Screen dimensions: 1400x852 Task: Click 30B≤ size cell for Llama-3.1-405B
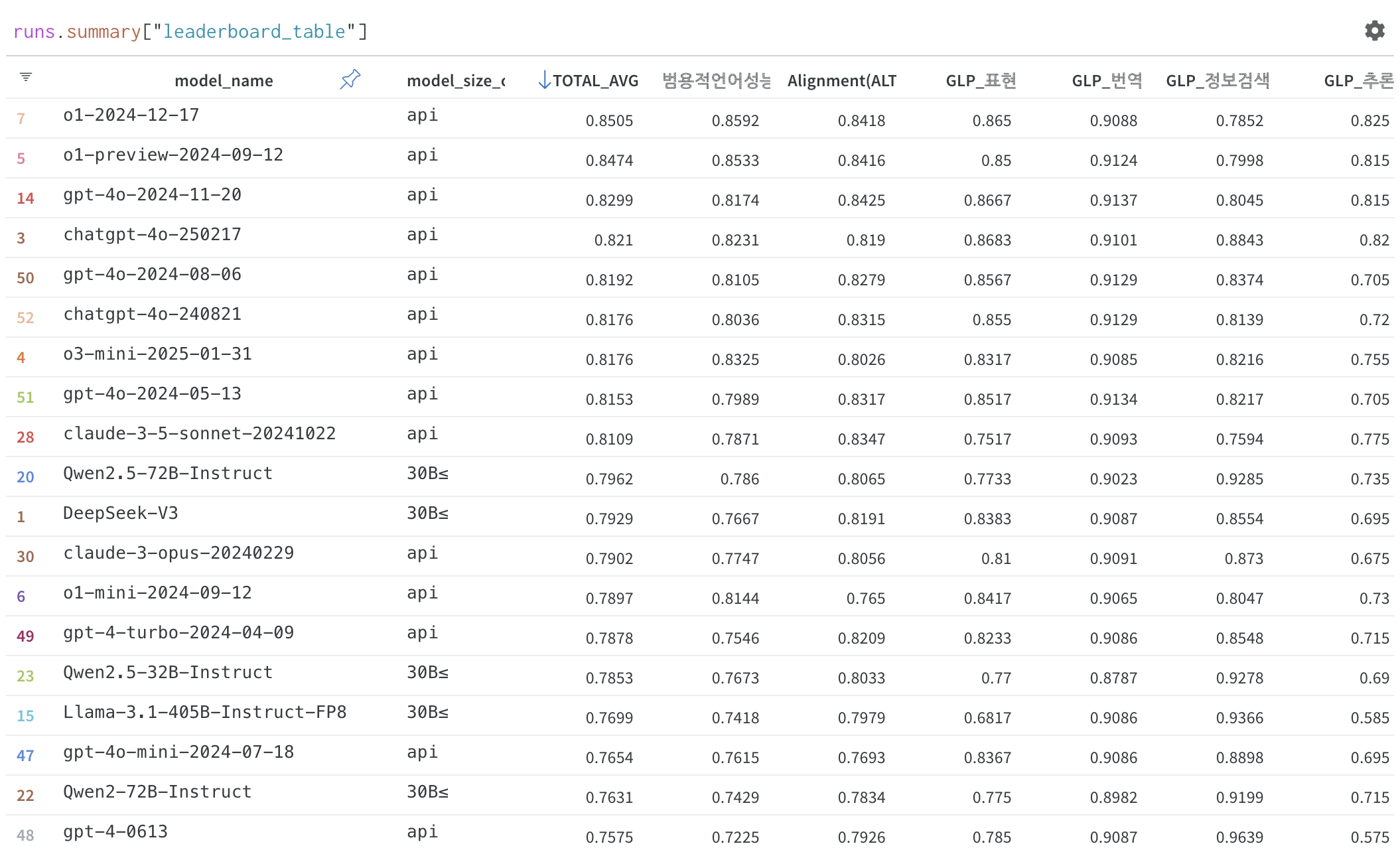427,712
